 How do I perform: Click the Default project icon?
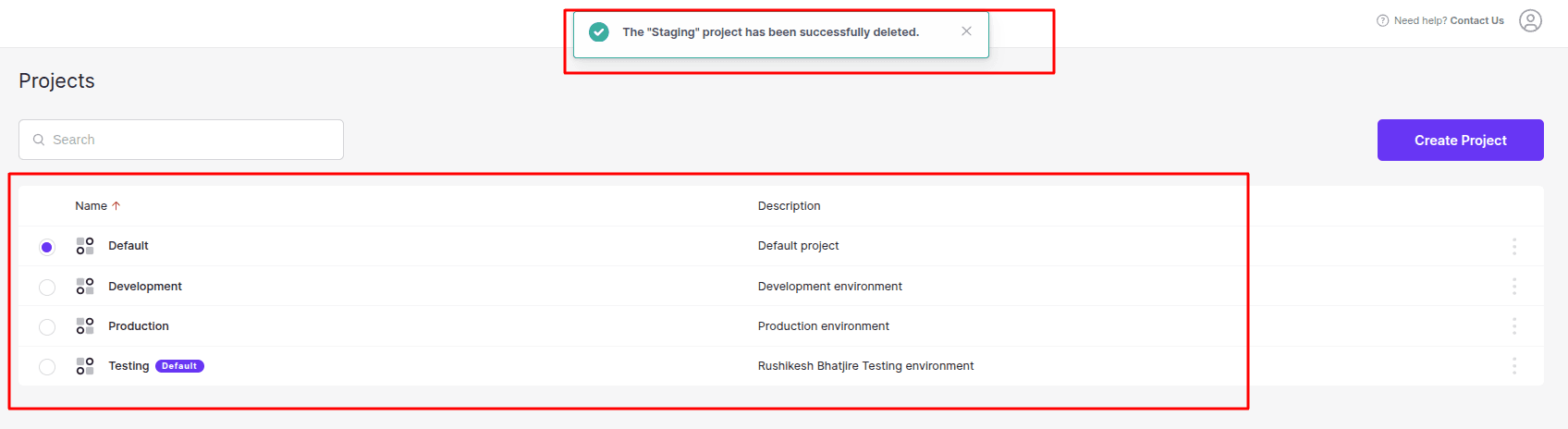point(85,246)
